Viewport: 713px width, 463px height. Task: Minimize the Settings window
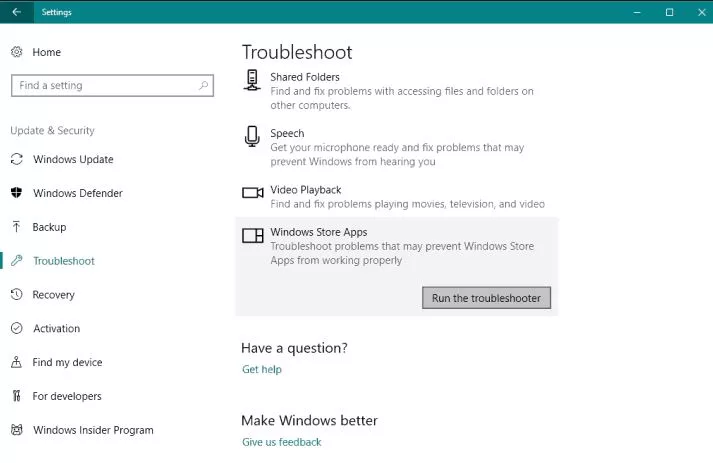coord(637,12)
